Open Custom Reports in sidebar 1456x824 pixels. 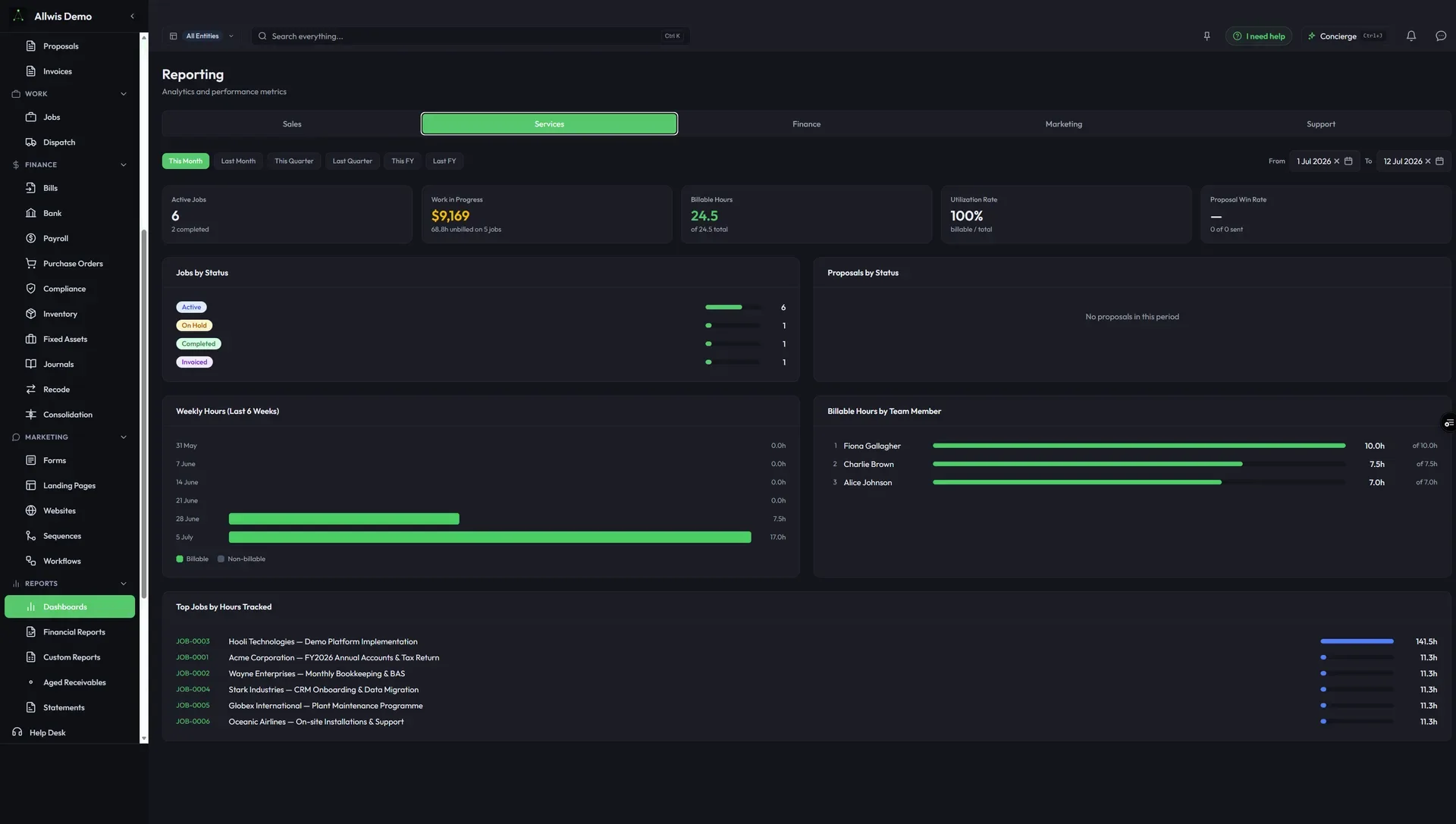[70, 657]
